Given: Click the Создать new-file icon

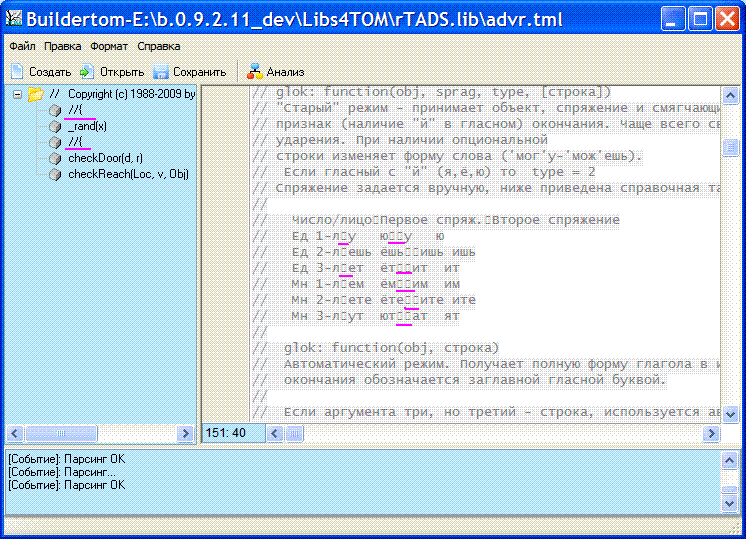Looking at the screenshot, I should point(17,71).
